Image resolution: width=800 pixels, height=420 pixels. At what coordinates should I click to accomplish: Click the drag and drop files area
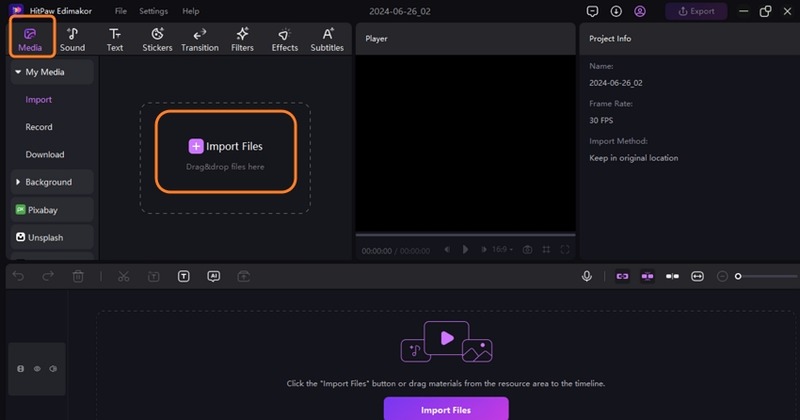(x=226, y=158)
